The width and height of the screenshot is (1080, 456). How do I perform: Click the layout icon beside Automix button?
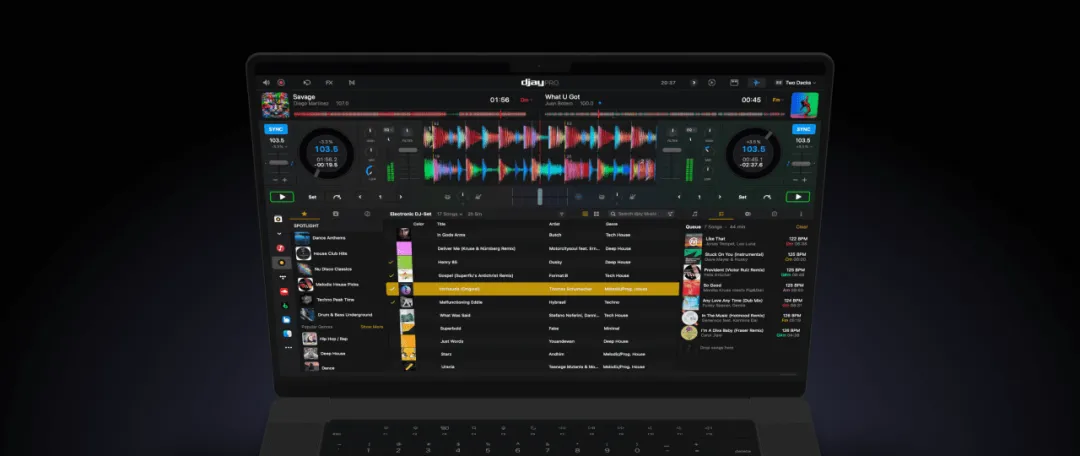pos(734,83)
